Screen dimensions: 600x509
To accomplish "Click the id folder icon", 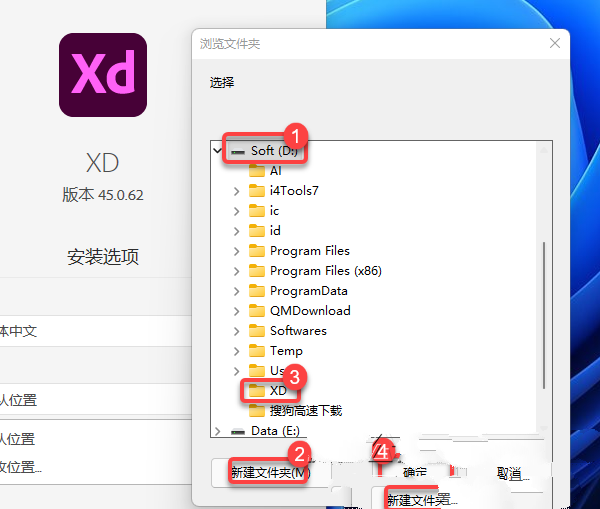I will pos(257,230).
